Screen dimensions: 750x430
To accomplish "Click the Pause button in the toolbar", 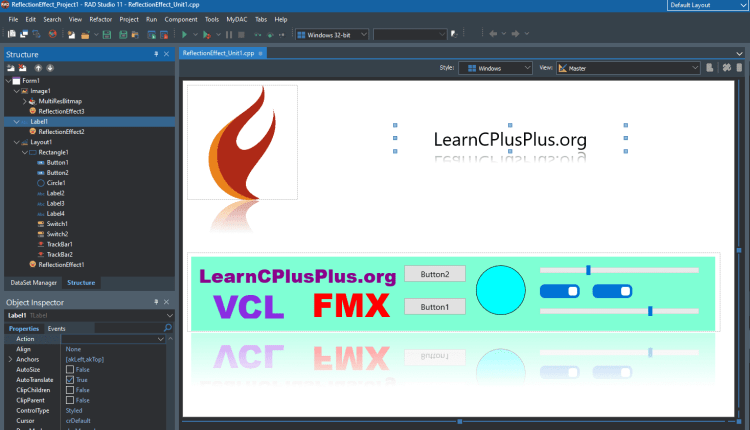I will 229,34.
